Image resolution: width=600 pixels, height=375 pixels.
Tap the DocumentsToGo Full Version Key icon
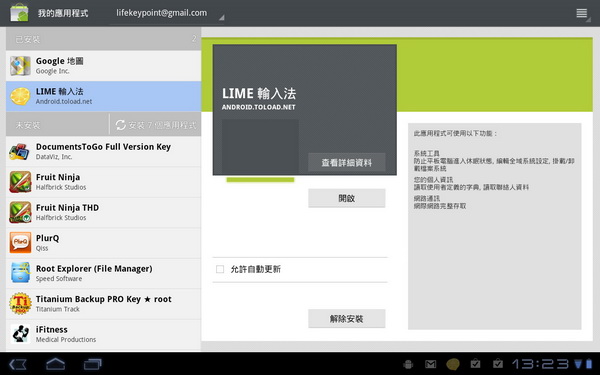tap(20, 152)
